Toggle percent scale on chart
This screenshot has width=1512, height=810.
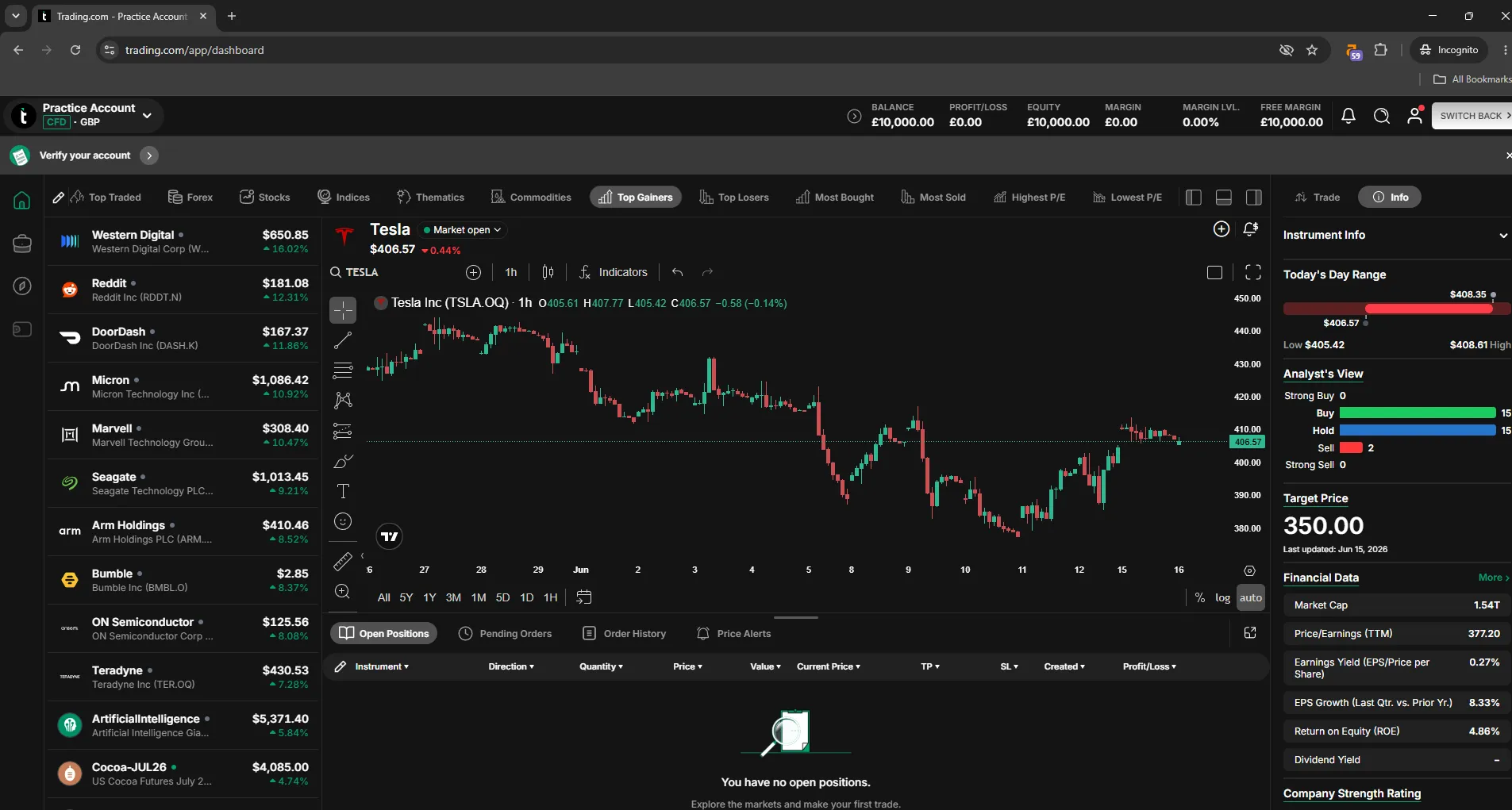point(1200,597)
